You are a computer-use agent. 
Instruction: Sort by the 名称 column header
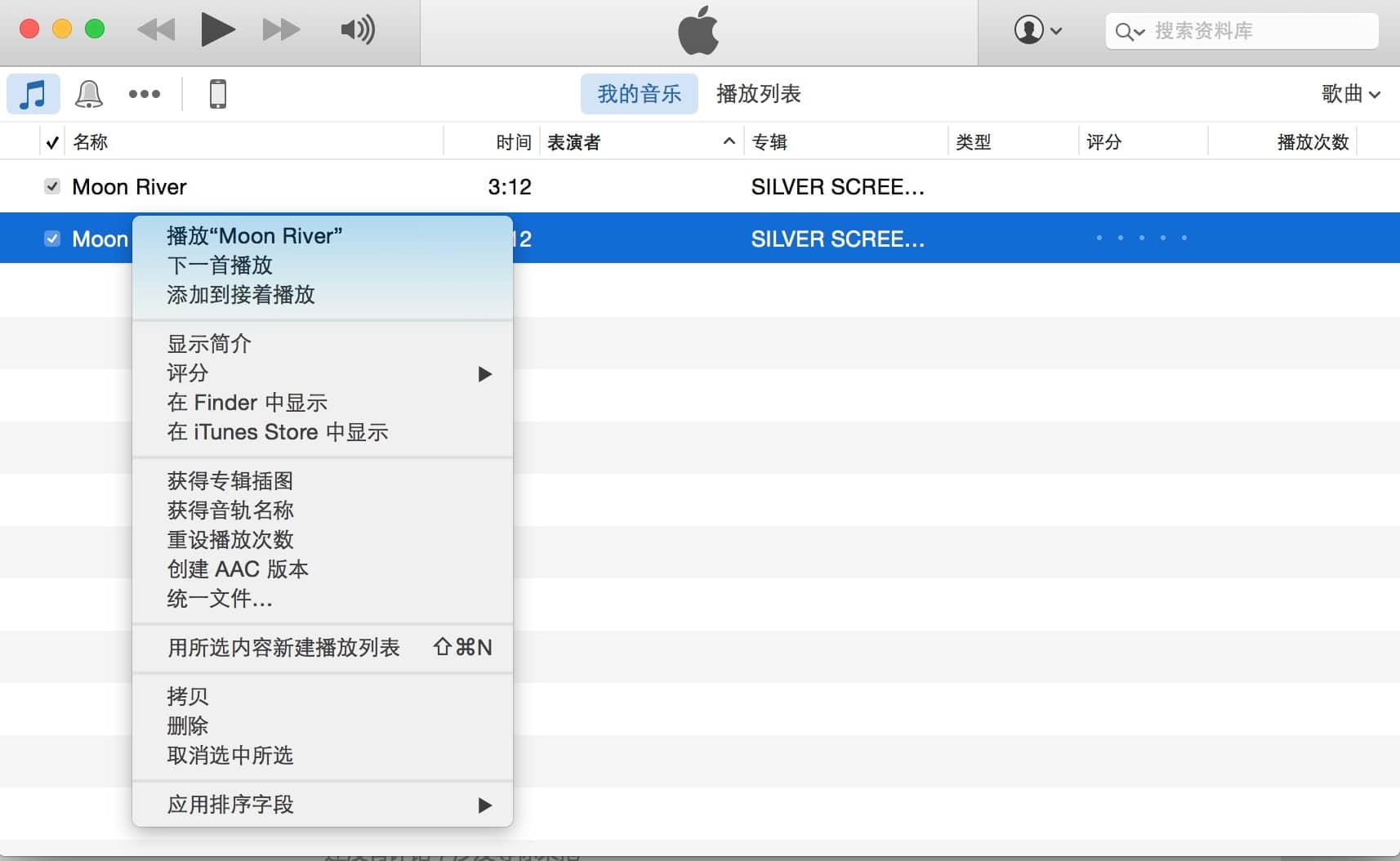90,142
